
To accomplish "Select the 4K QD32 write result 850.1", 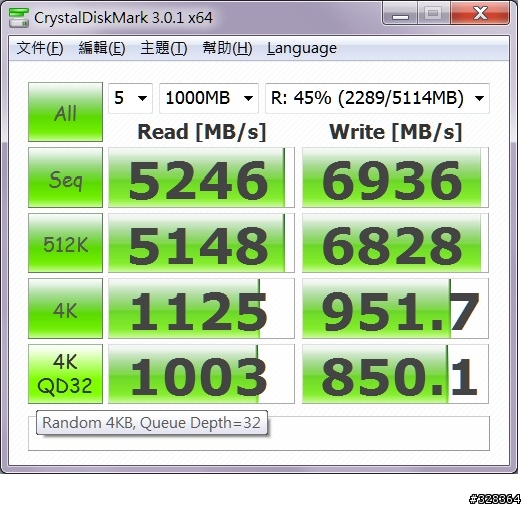I will 395,374.
